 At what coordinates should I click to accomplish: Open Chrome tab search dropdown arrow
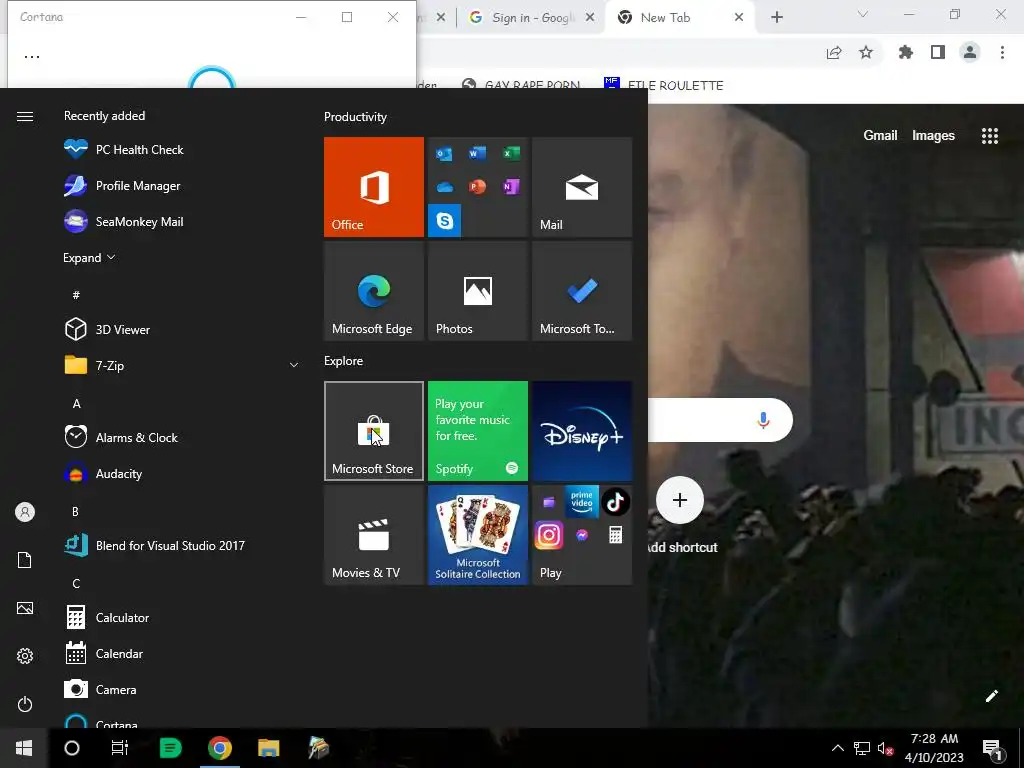tap(863, 14)
